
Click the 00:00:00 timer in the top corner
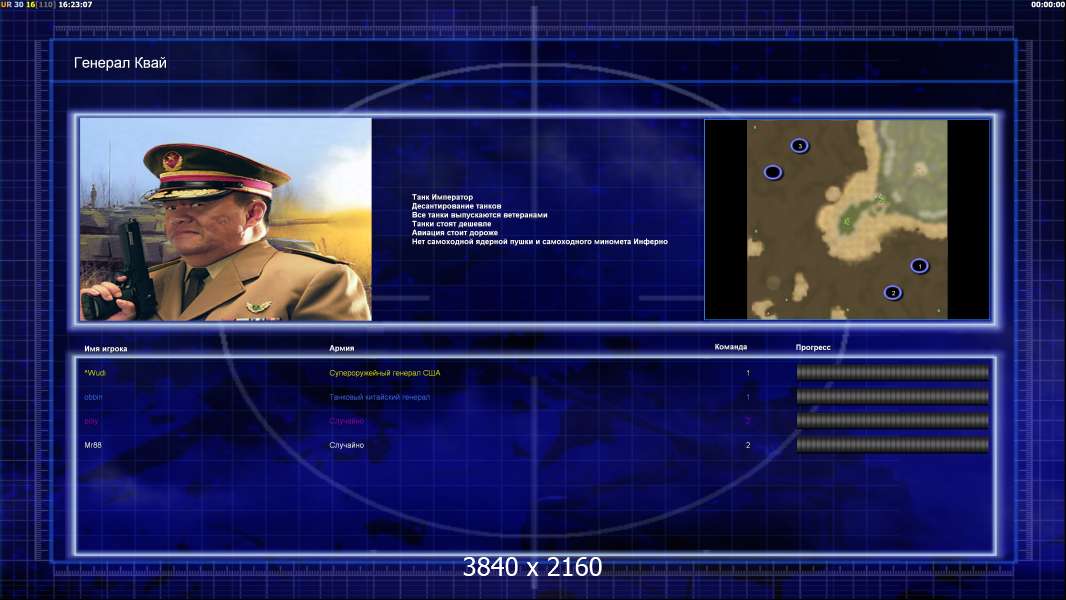coord(1047,4)
